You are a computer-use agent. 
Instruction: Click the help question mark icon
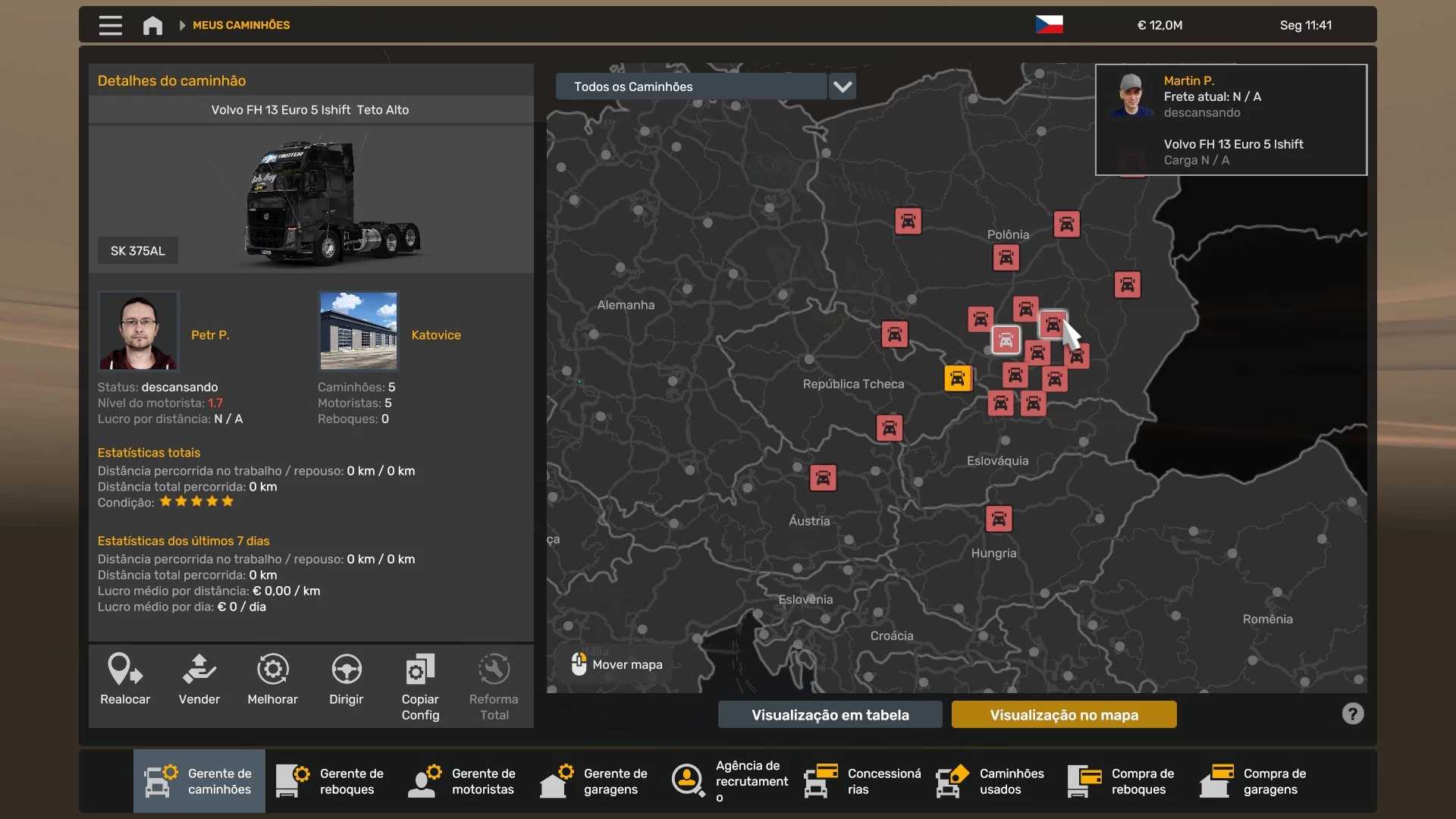pyautogui.click(x=1353, y=714)
